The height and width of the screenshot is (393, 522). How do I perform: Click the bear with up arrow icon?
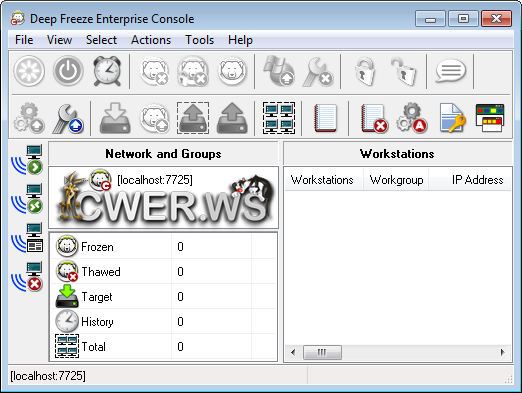pos(154,118)
